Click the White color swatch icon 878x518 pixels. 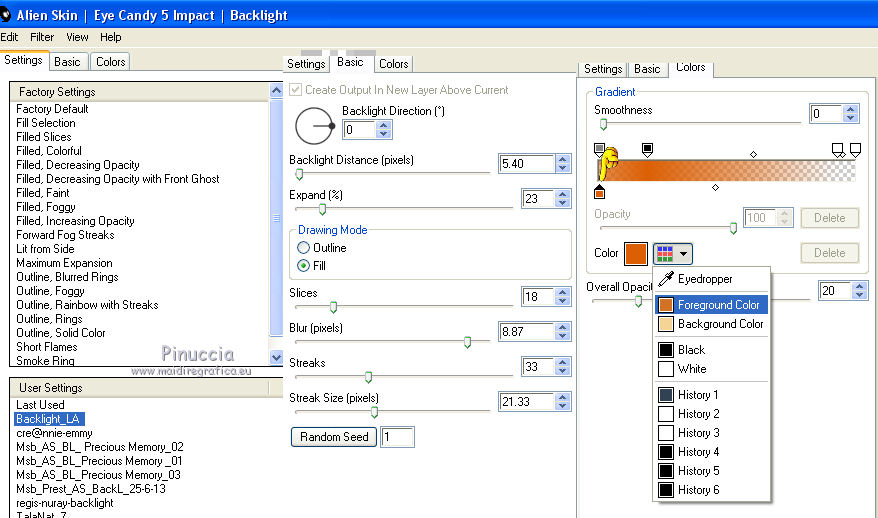pyautogui.click(x=666, y=369)
